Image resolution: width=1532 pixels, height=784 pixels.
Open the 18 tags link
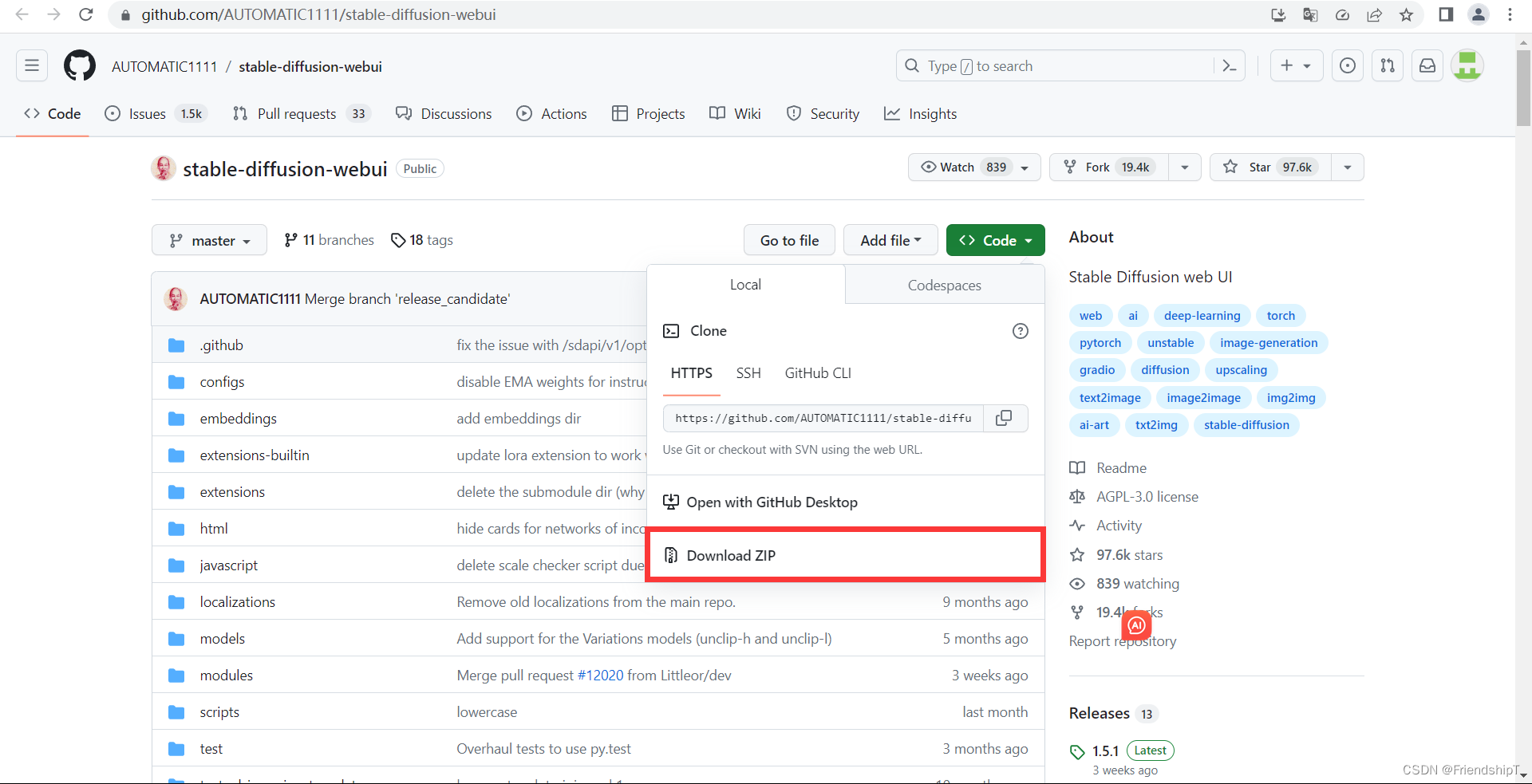click(x=421, y=240)
